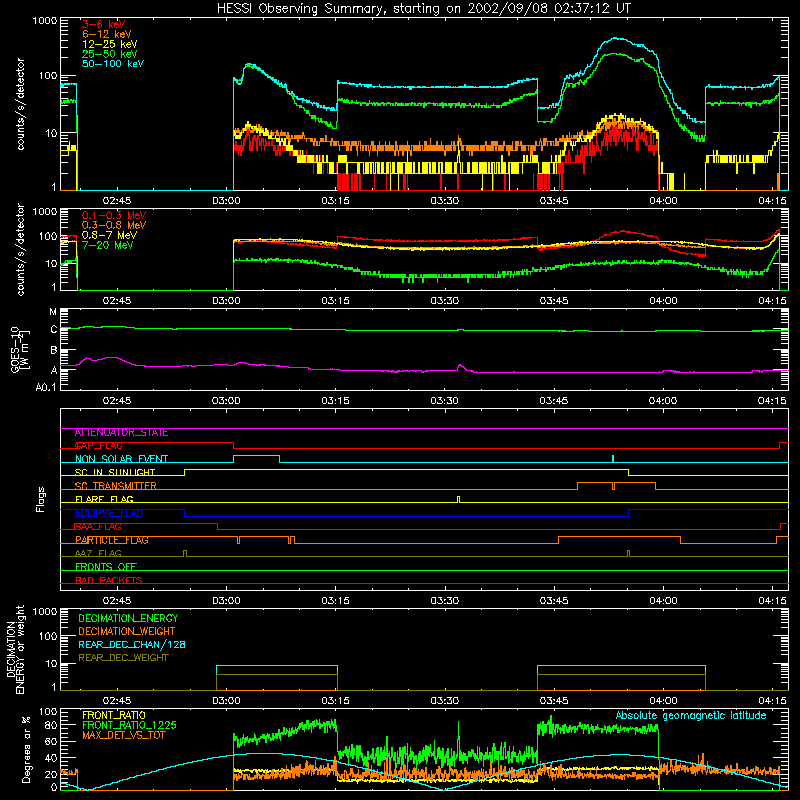Click the 0.1-0.3 MeV legend label
This screenshot has height=800, width=800.
pos(114,215)
